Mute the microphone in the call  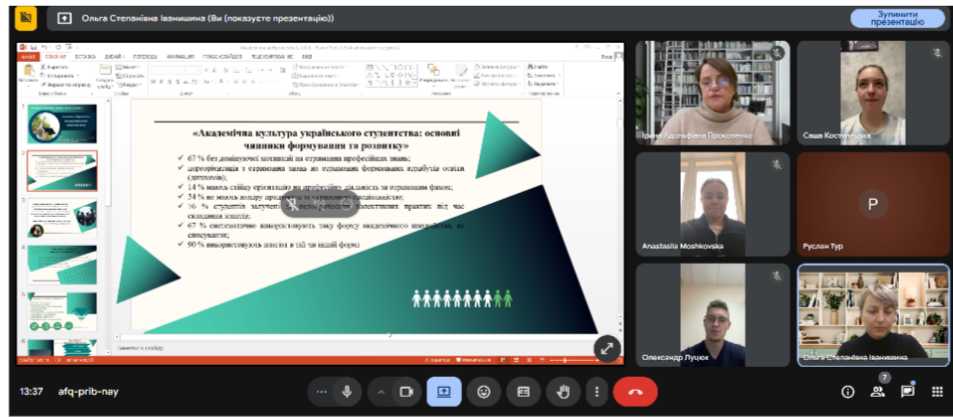(x=347, y=391)
